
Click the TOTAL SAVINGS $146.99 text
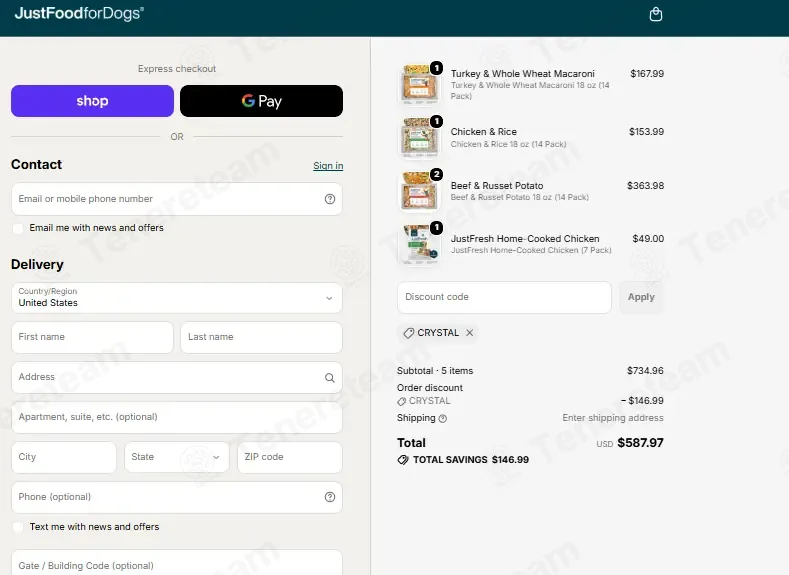(x=471, y=460)
